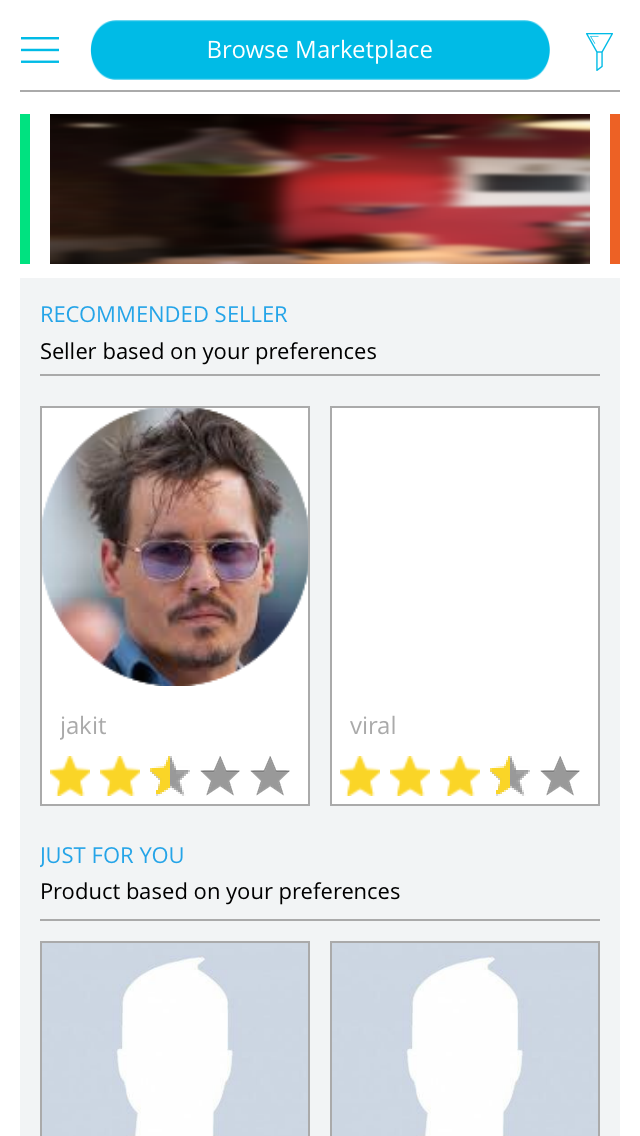Open the first Just For You product
This screenshot has width=640, height=1136.
175,1038
